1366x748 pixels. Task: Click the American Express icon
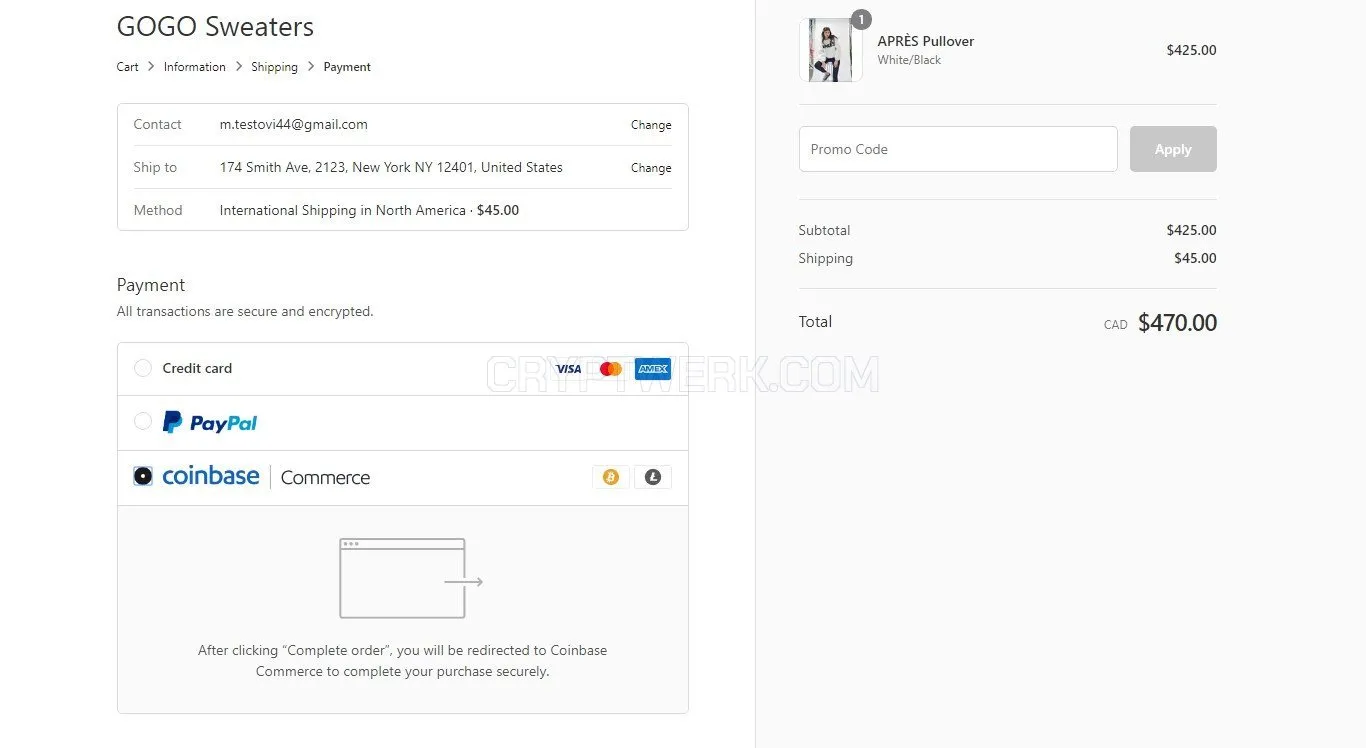click(x=652, y=369)
